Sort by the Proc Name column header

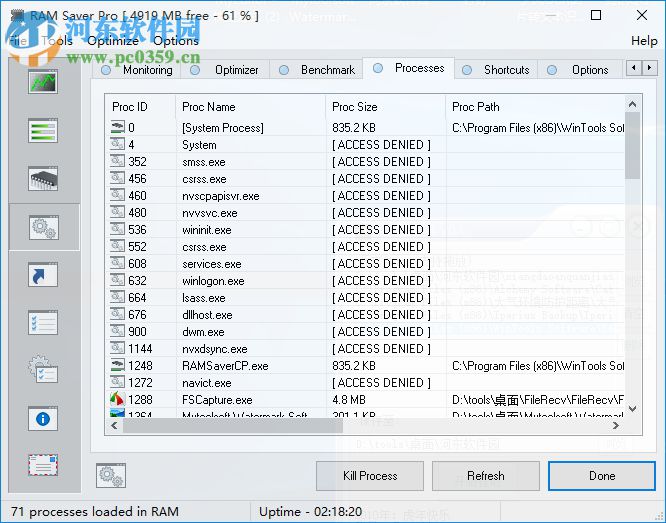(251, 107)
